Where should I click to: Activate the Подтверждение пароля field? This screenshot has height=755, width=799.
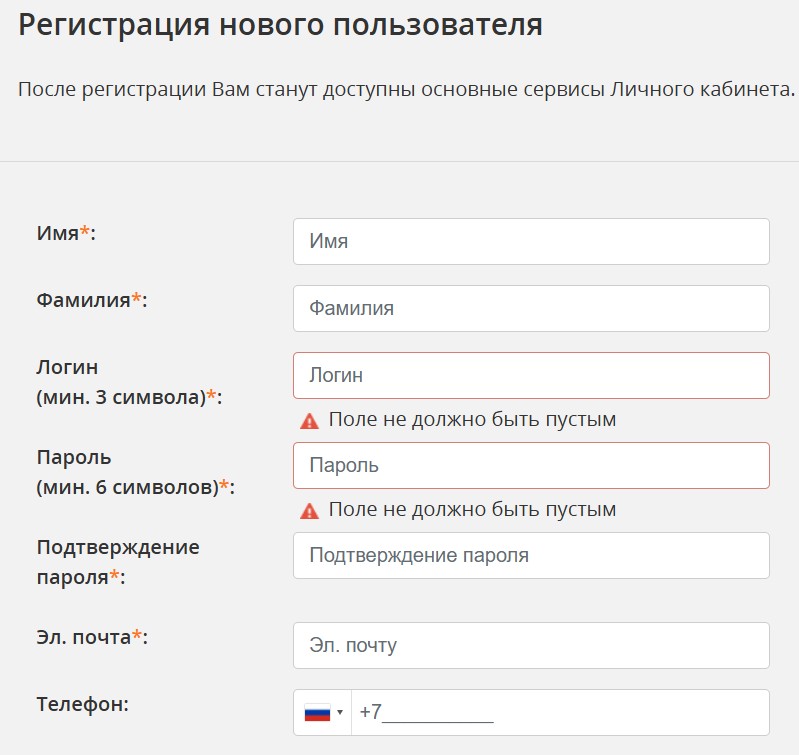point(531,555)
